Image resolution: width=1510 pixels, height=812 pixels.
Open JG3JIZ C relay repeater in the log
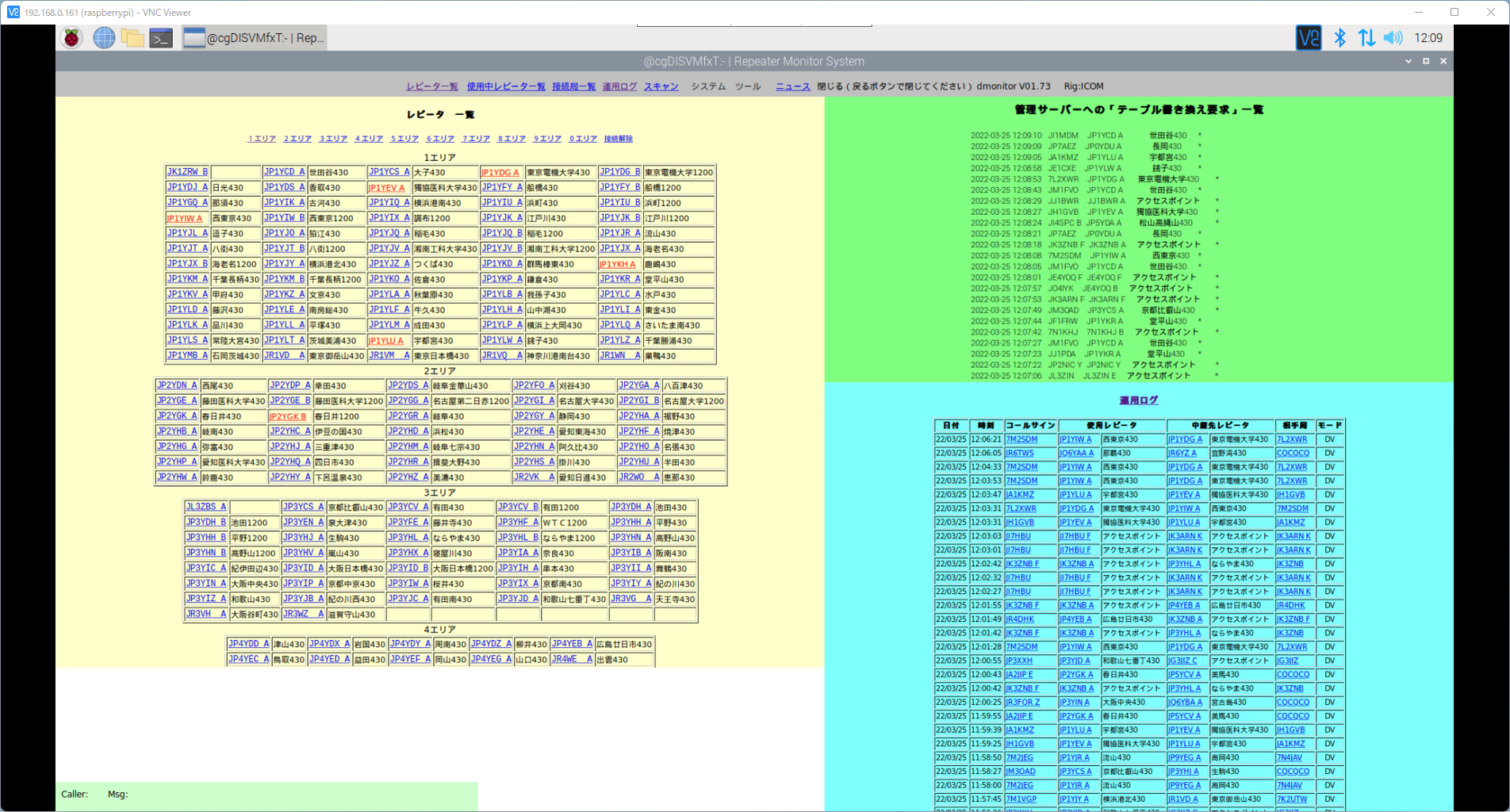tap(1182, 661)
